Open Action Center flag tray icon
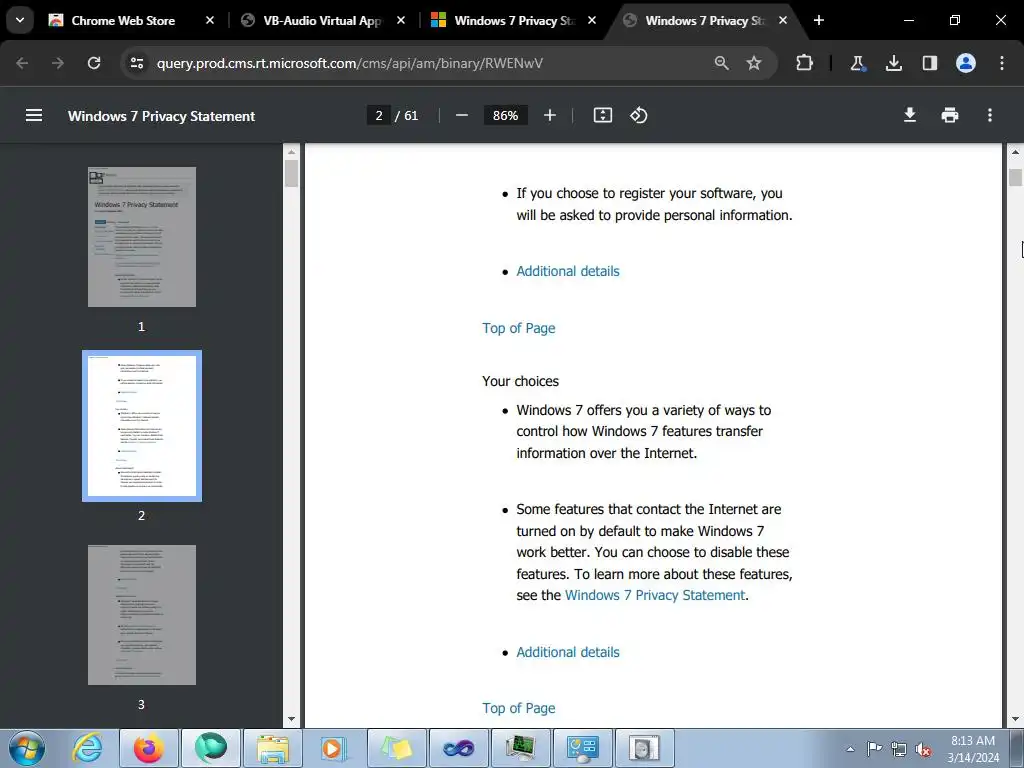The height and width of the screenshot is (768, 1024). pos(874,749)
